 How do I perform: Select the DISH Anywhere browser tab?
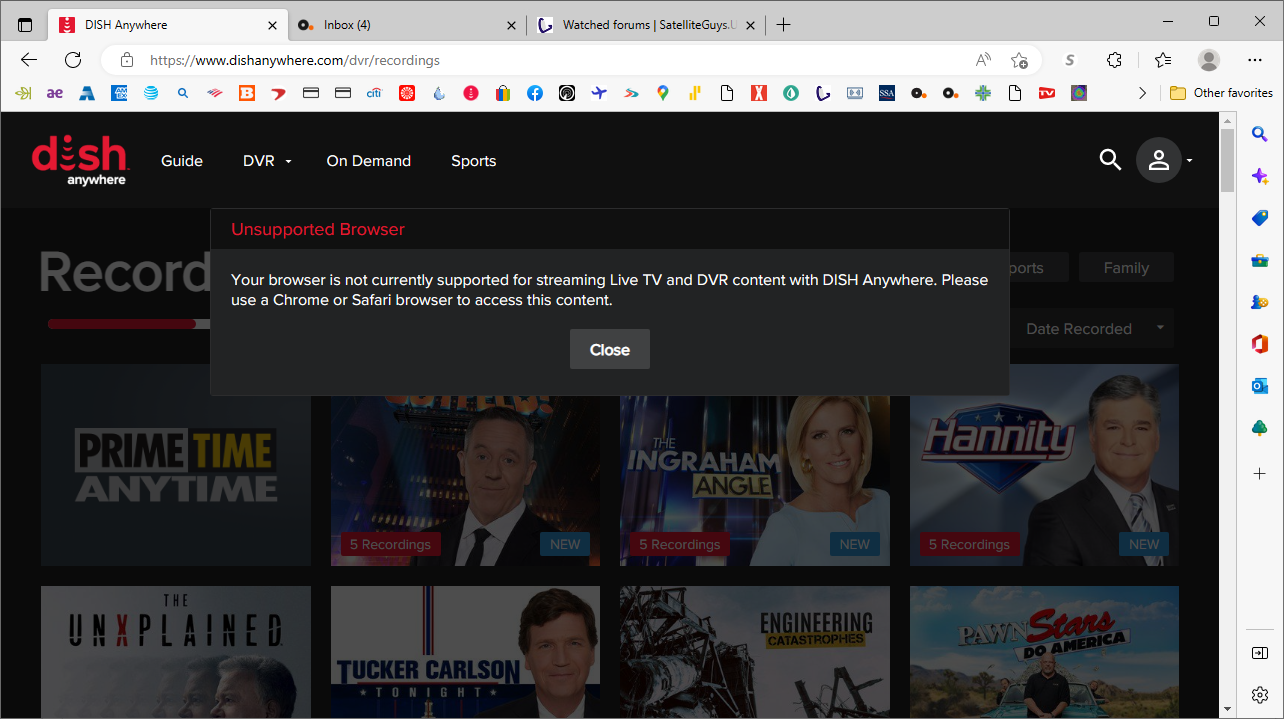pos(168,25)
